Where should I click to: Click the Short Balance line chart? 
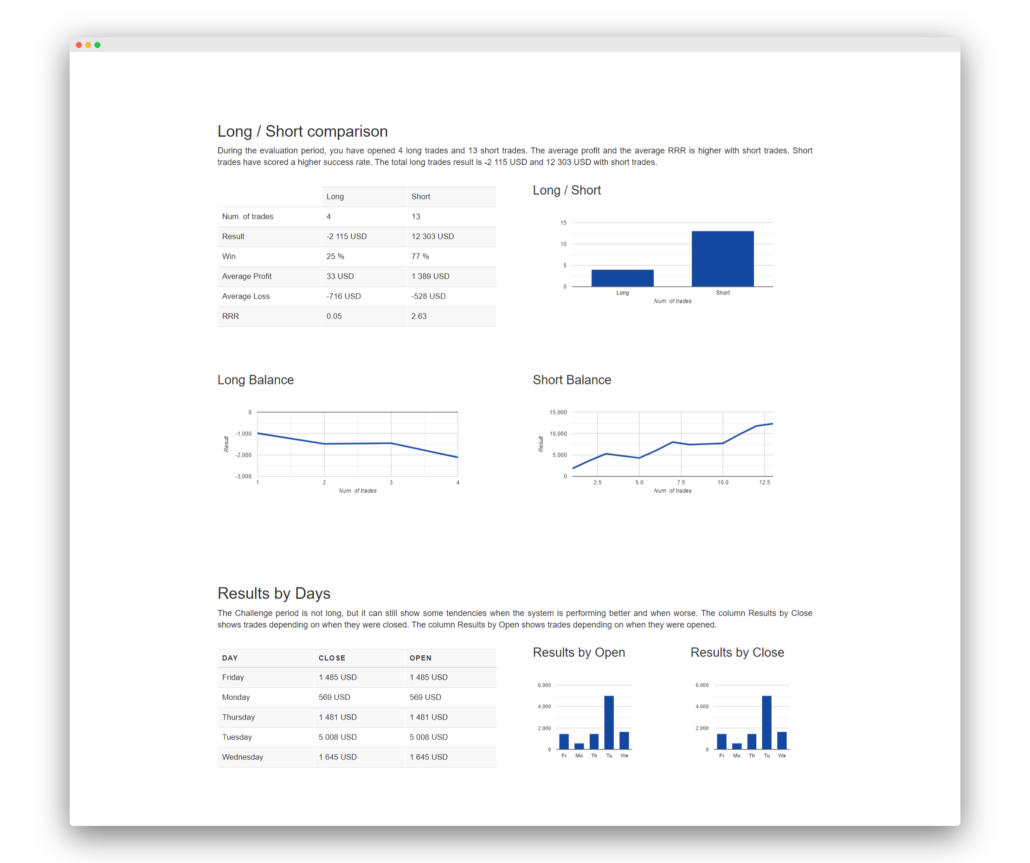(673, 444)
